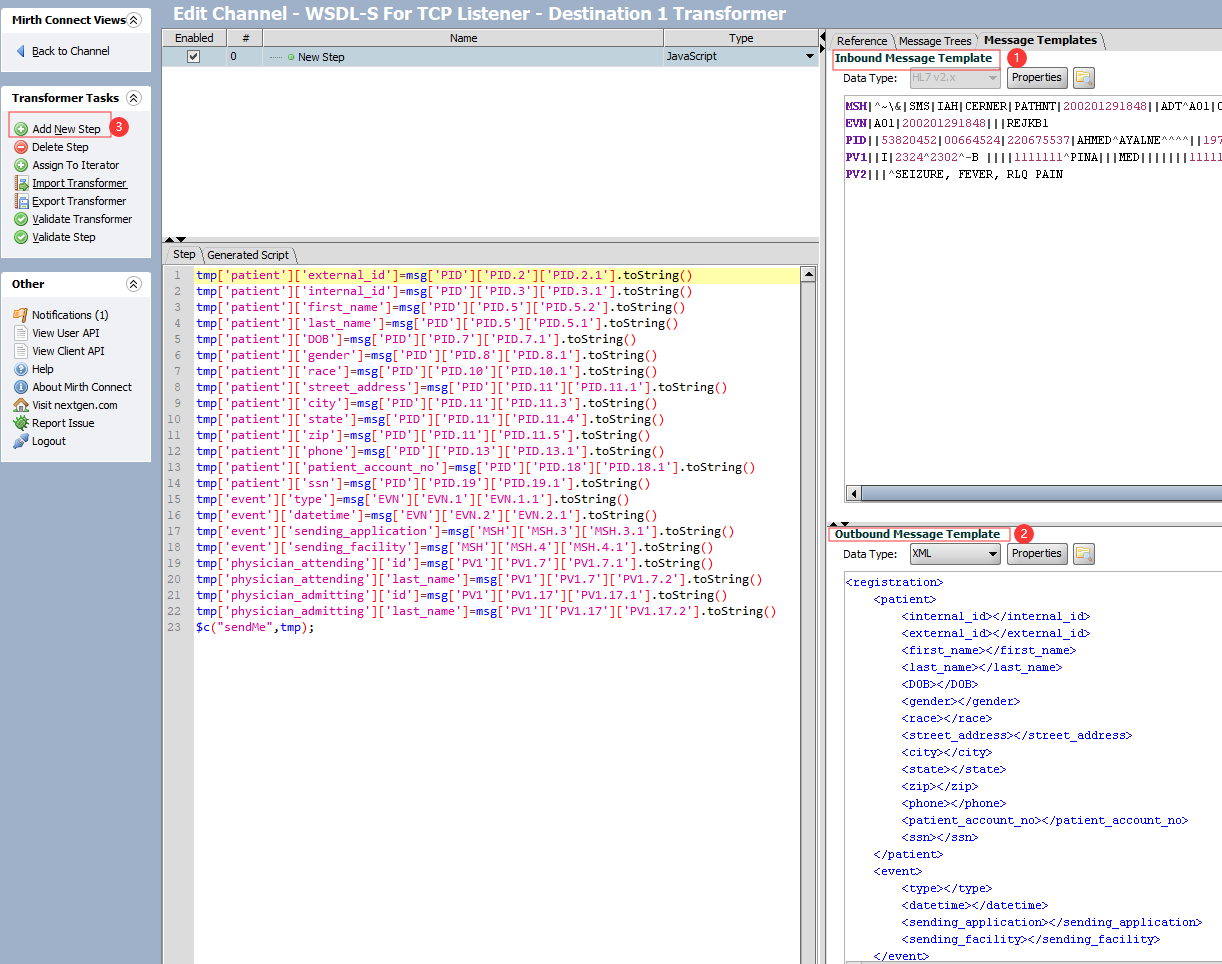
Task: Open the Visit nextgen.com link
Action: [75, 405]
